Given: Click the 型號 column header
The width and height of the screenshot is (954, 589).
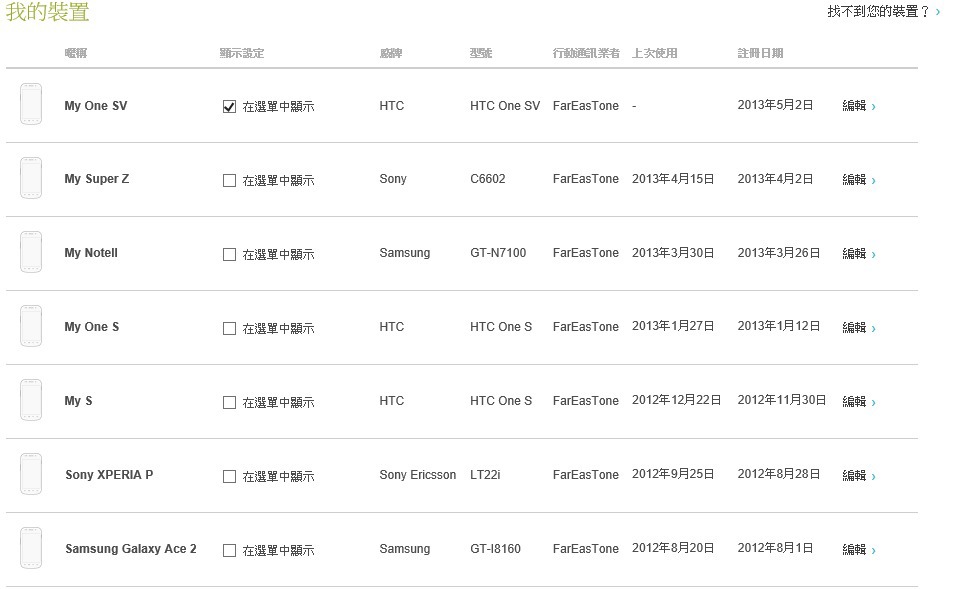Looking at the screenshot, I should point(481,53).
